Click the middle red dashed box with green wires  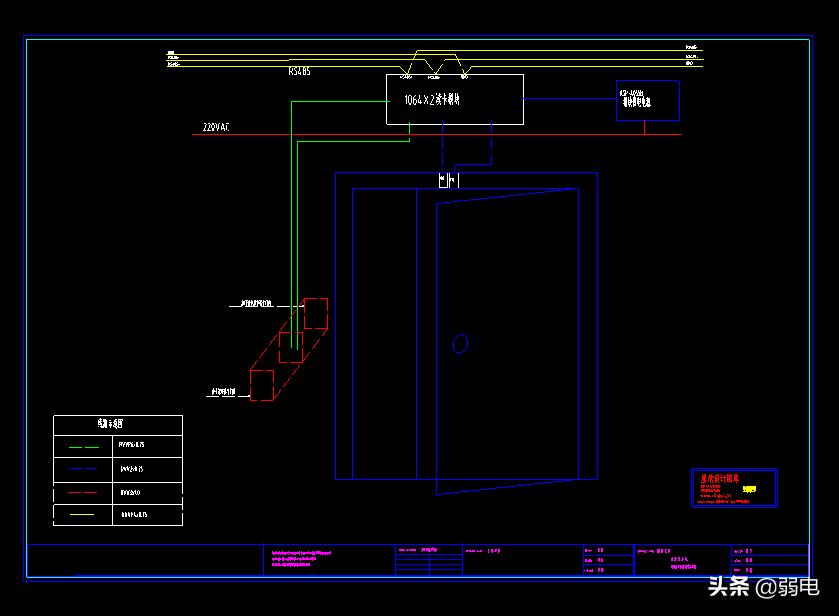point(290,347)
